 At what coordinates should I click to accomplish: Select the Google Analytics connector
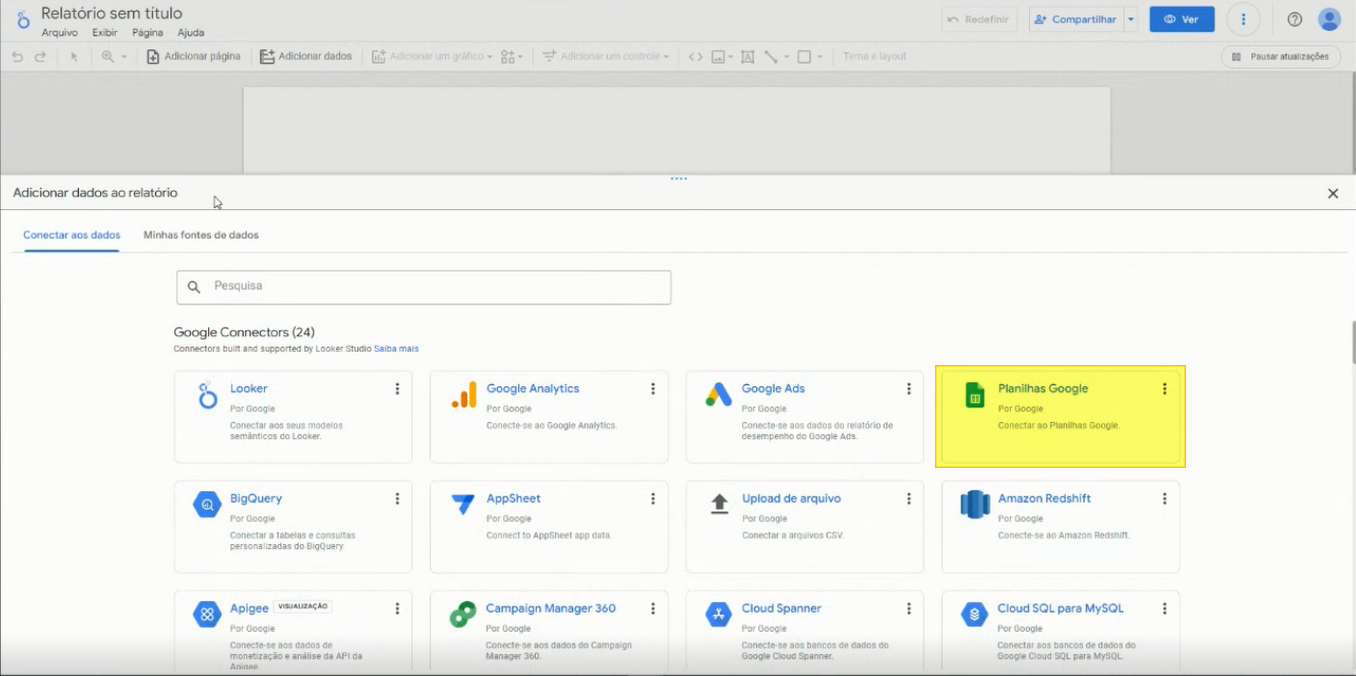coord(549,417)
